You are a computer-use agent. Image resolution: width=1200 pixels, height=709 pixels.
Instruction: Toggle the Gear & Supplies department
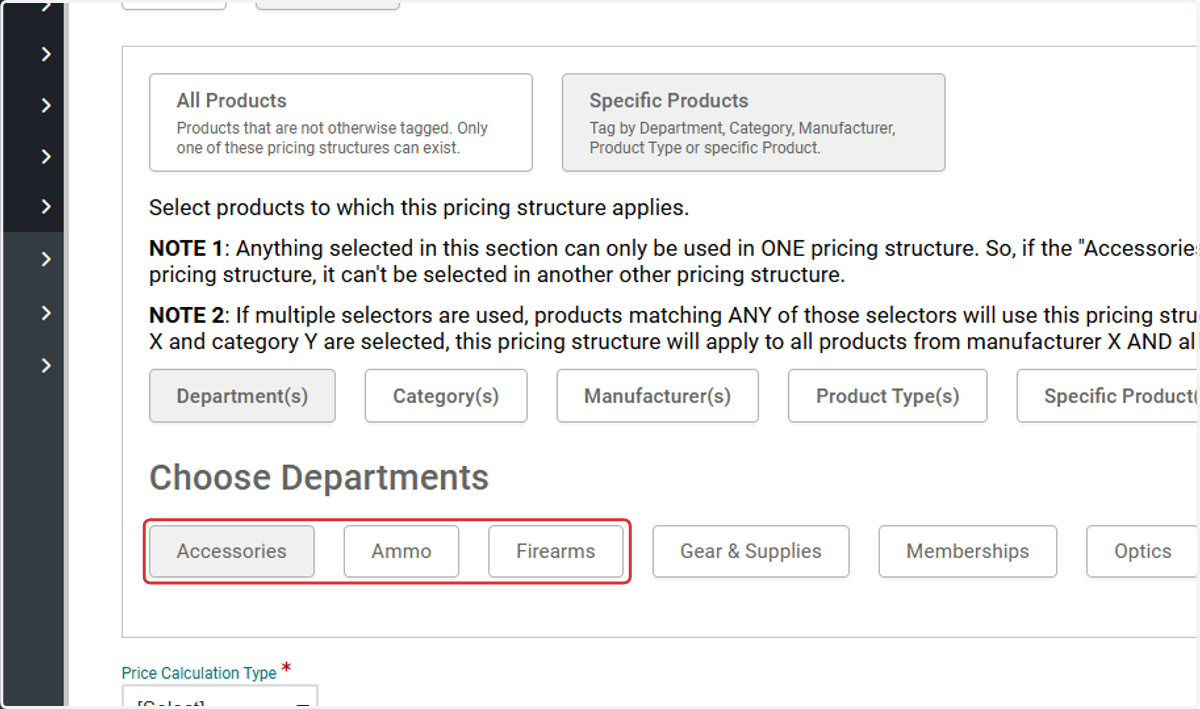(x=751, y=551)
